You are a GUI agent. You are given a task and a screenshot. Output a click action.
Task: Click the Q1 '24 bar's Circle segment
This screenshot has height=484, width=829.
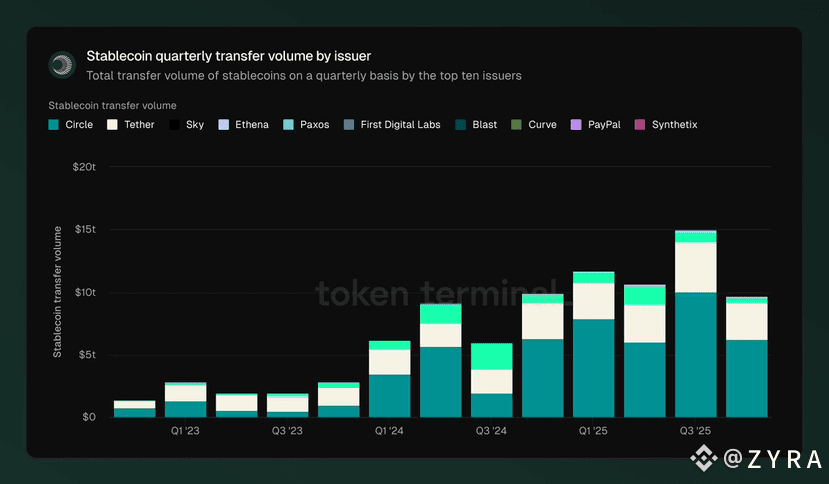coord(390,396)
